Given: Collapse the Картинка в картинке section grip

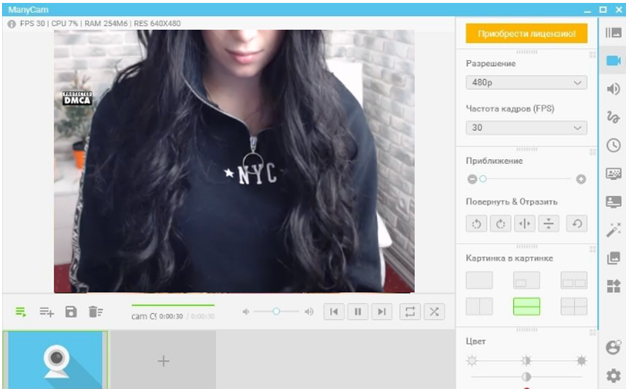Looking at the screenshot, I should (x=527, y=246).
